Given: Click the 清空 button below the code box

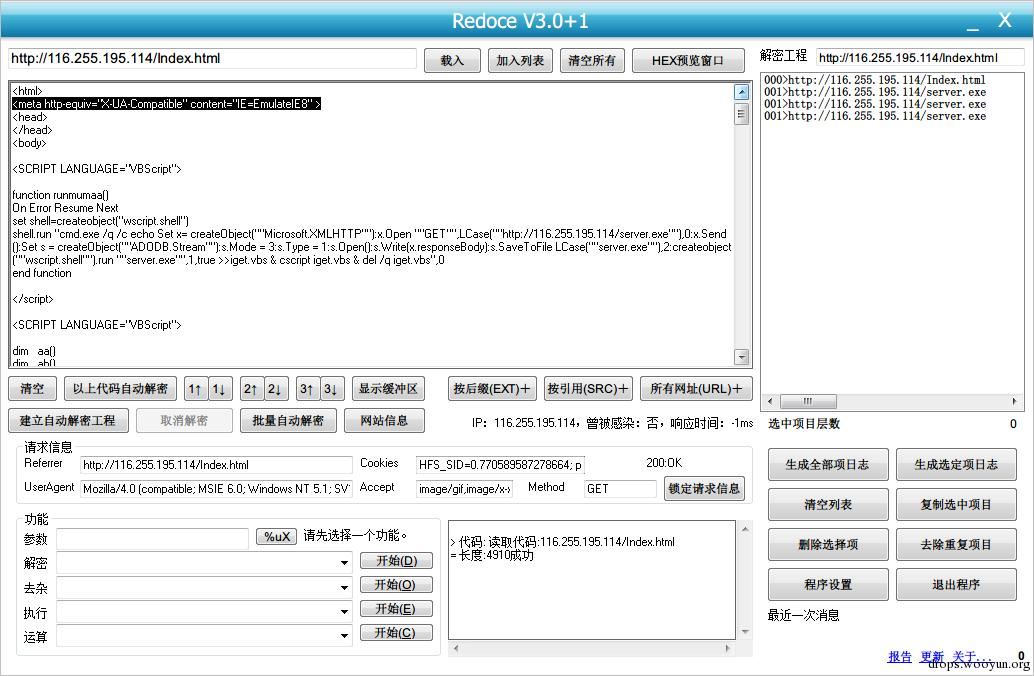Looking at the screenshot, I should click(x=32, y=388).
